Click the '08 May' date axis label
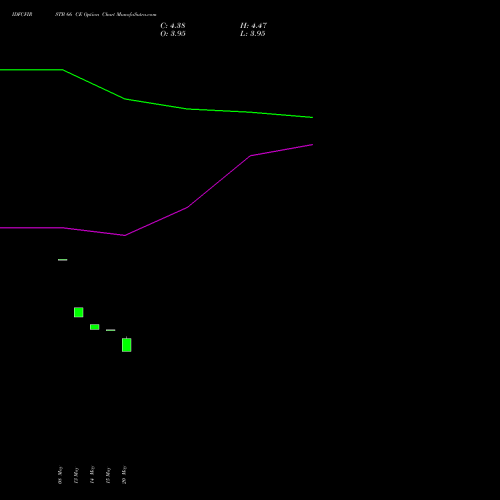 pyautogui.click(x=60, y=475)
